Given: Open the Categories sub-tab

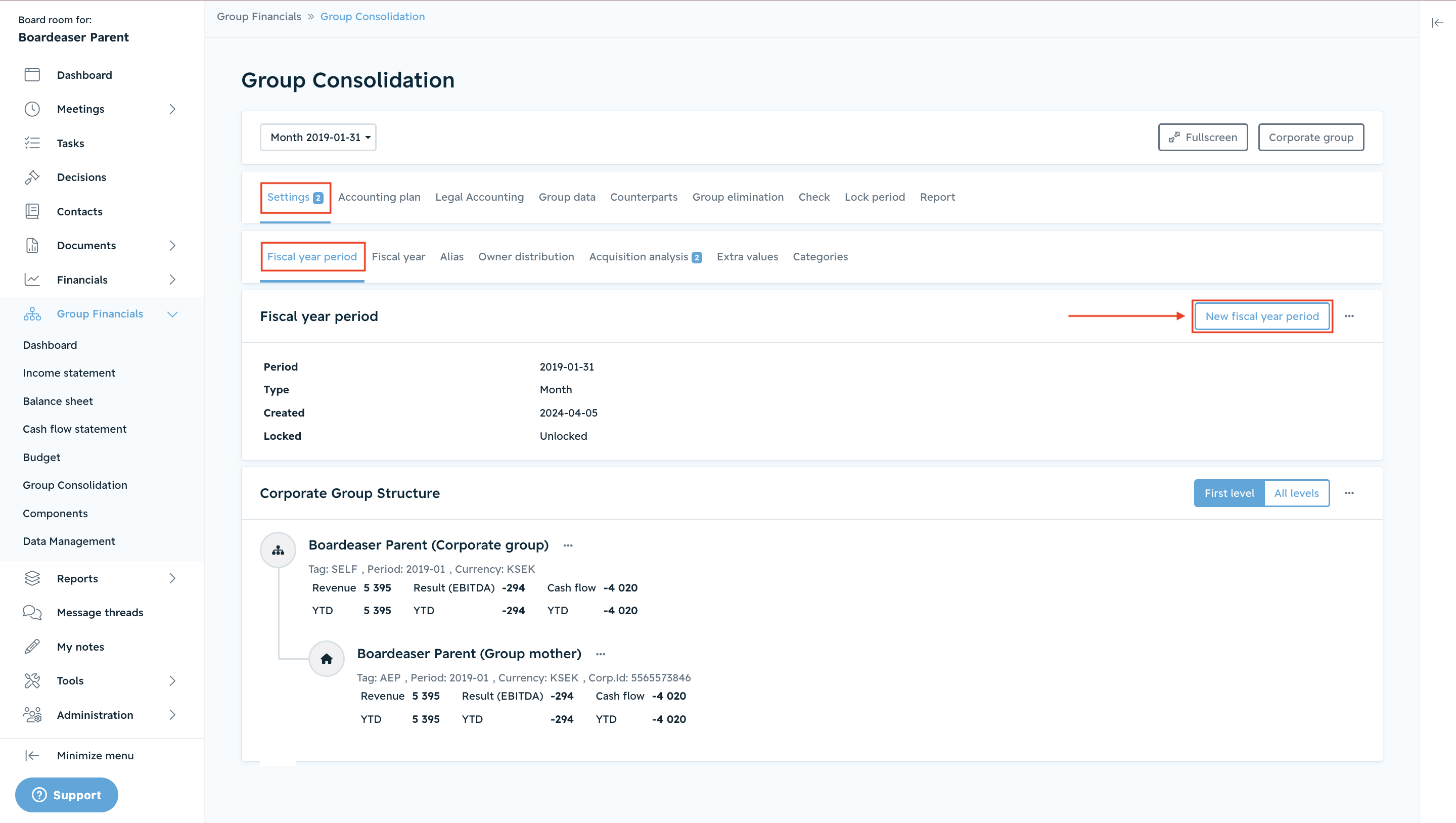Looking at the screenshot, I should coord(820,257).
